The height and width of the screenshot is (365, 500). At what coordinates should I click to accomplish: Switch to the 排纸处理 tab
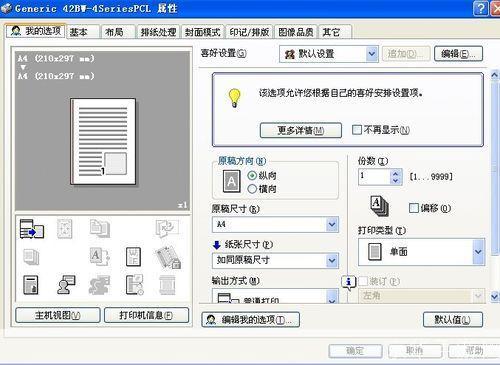click(x=158, y=32)
